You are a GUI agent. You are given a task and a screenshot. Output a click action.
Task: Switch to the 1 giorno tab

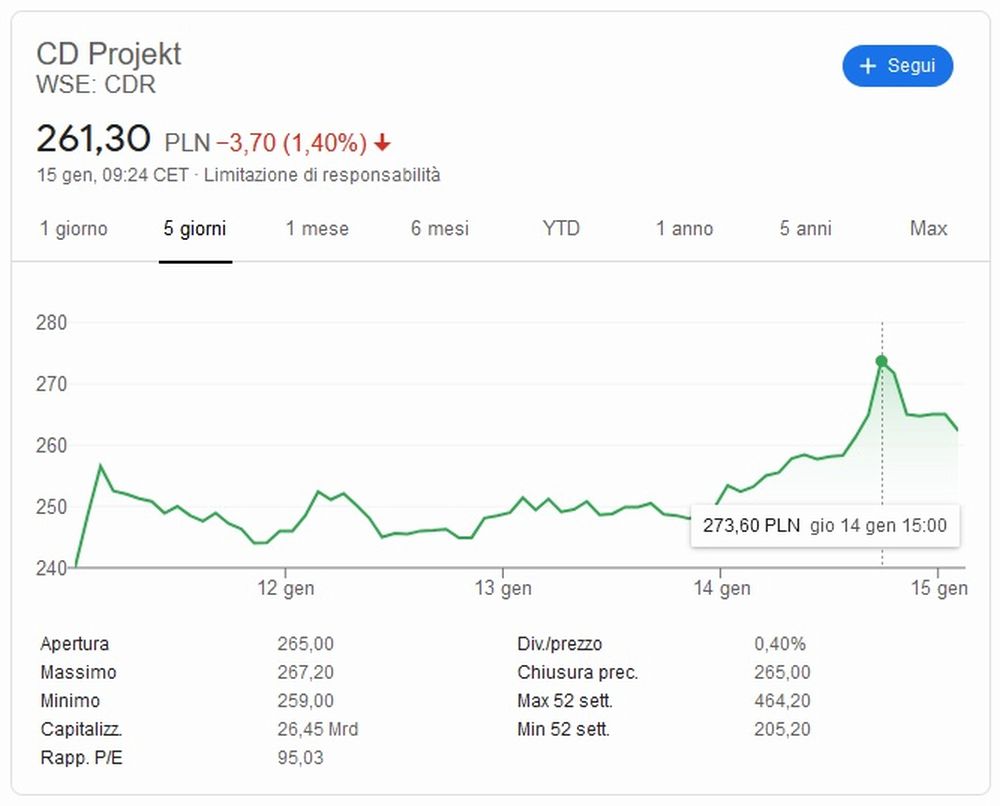click(74, 229)
